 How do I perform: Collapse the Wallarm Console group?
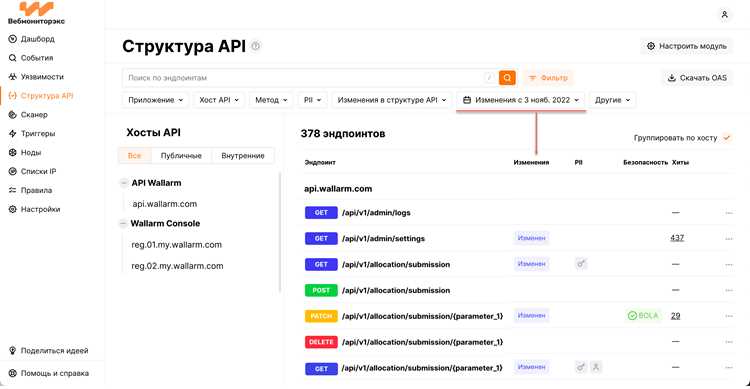[x=123, y=223]
